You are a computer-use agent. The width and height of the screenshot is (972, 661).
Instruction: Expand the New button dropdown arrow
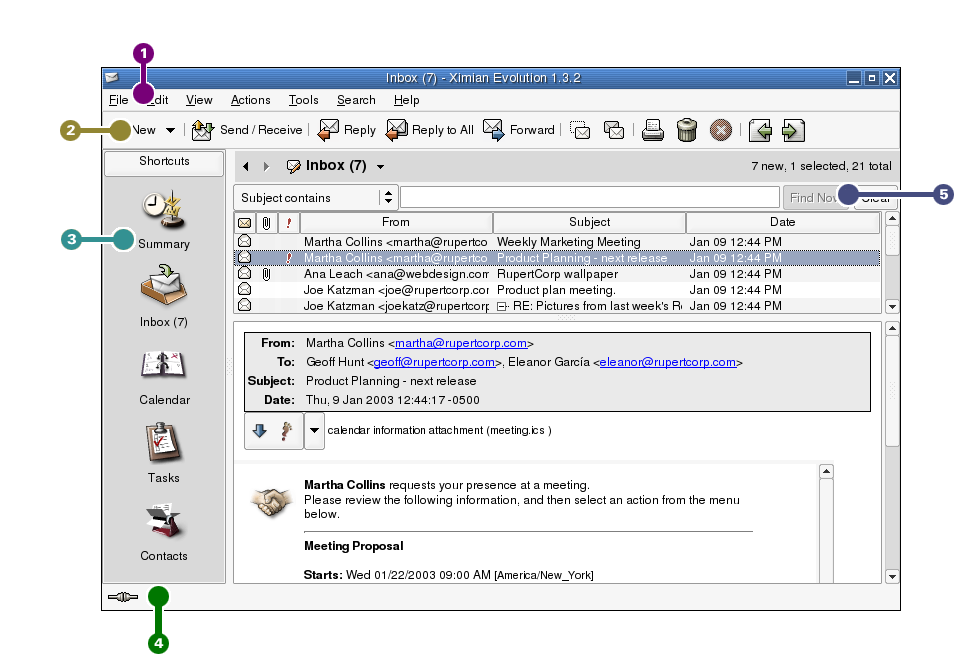click(x=170, y=130)
